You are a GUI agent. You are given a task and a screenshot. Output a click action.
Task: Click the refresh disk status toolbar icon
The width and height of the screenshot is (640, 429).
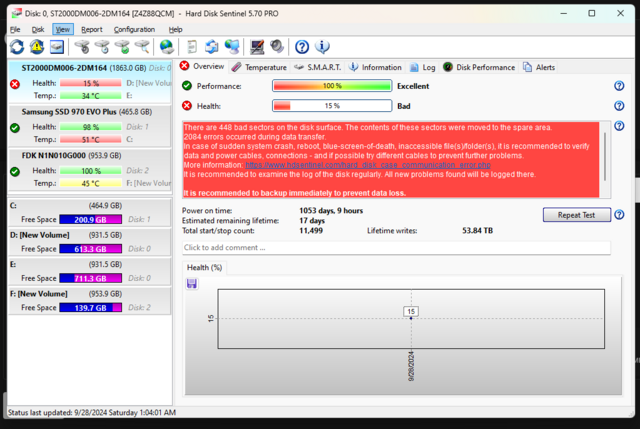point(17,47)
